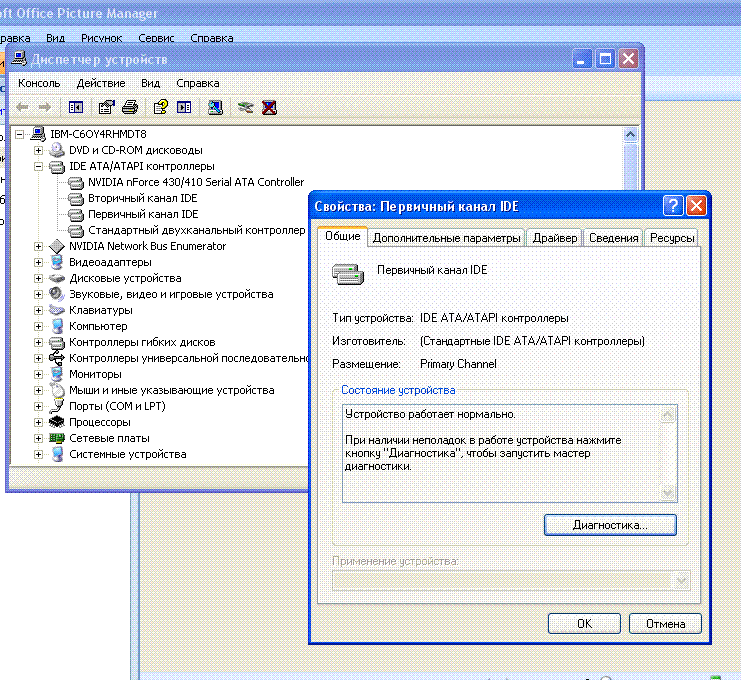Click scroll-up arrow in device tree scrollbar
The width and height of the screenshot is (741, 680).
[630, 135]
